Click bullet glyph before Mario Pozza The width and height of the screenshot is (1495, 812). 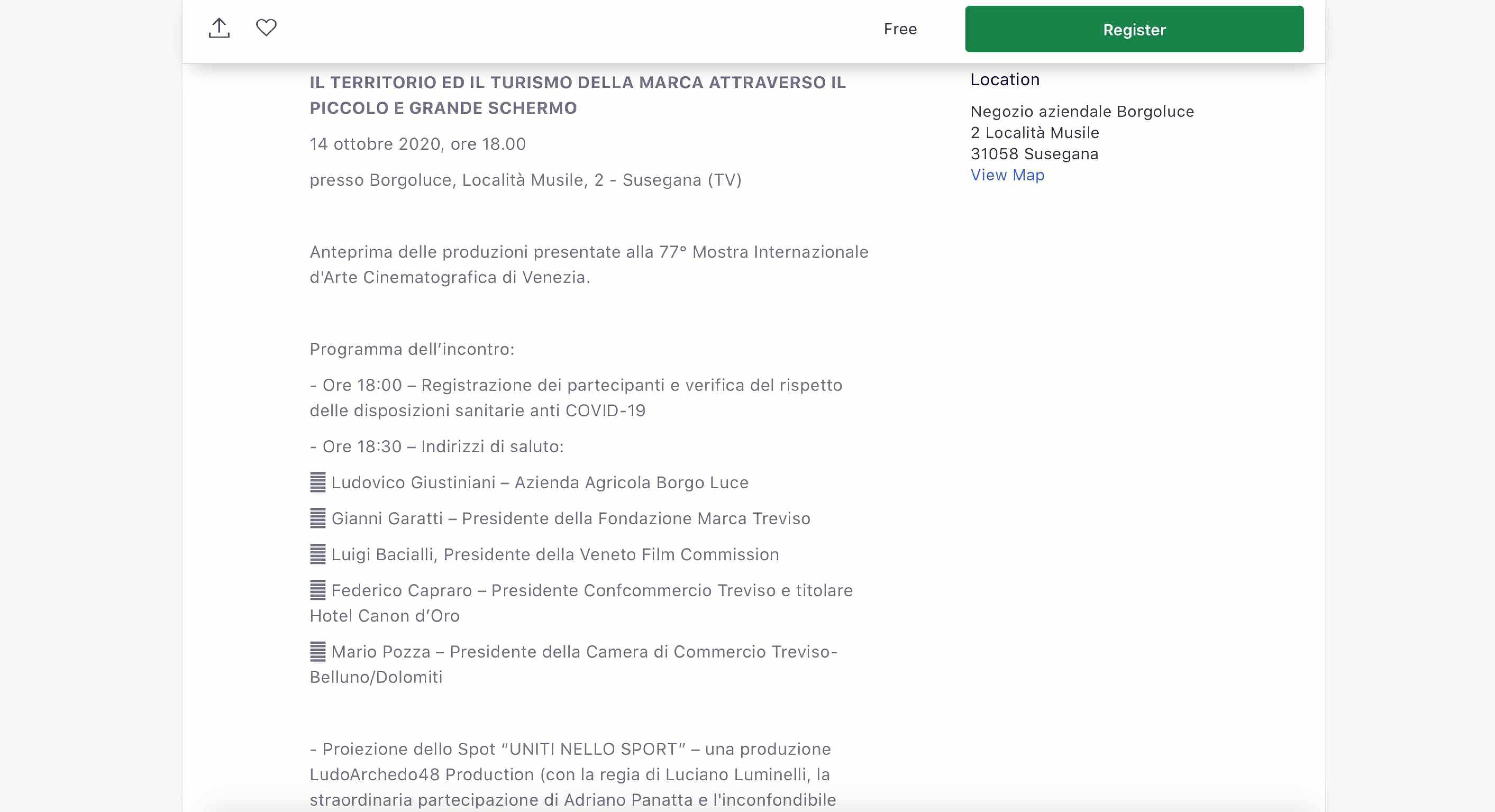click(317, 652)
